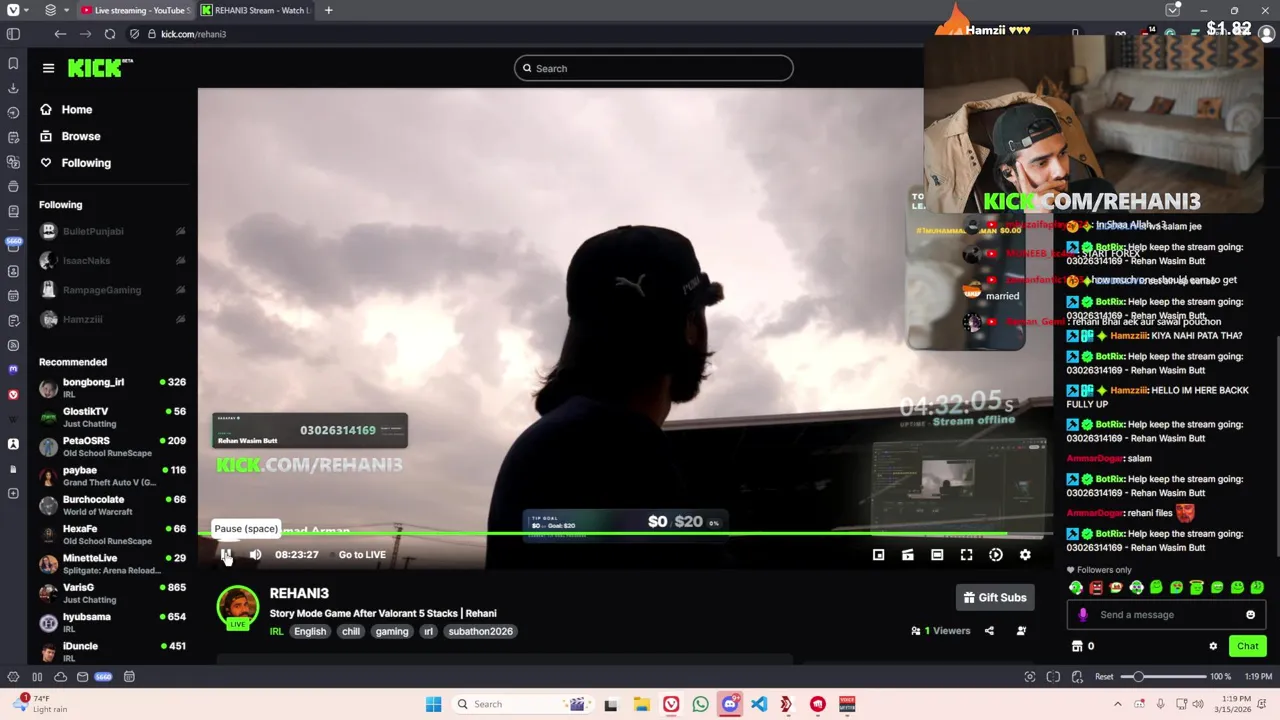Mute the stream volume

(255, 555)
